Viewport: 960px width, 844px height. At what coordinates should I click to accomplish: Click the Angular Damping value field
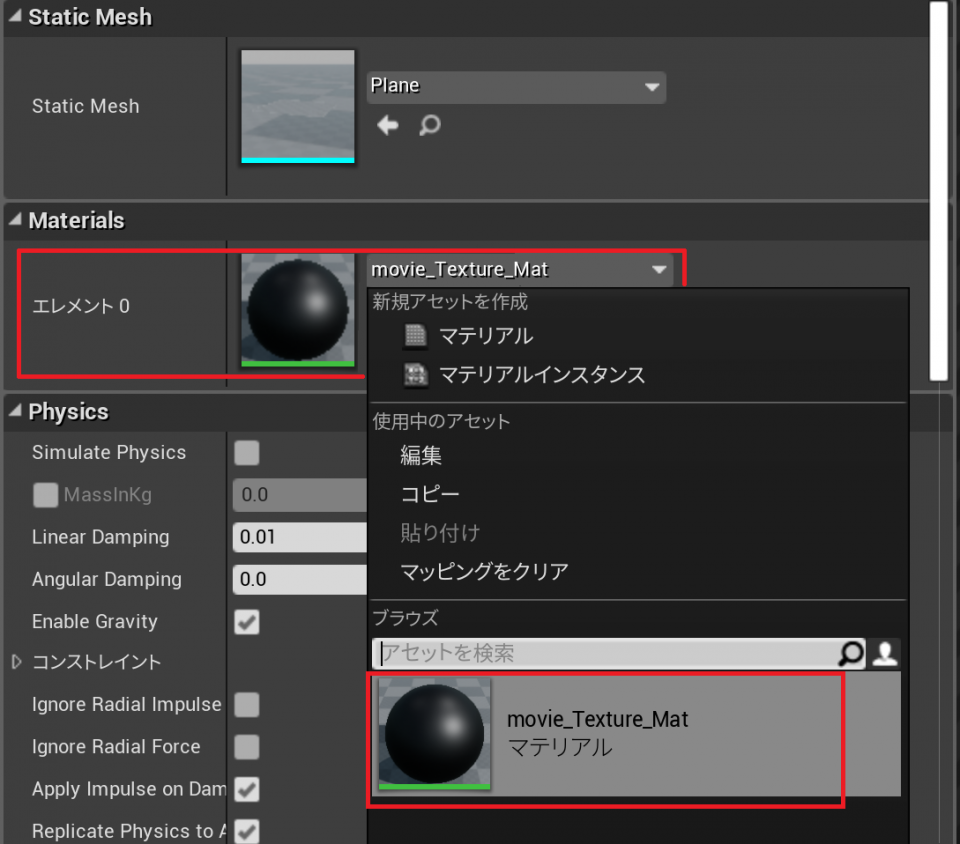tap(299, 580)
